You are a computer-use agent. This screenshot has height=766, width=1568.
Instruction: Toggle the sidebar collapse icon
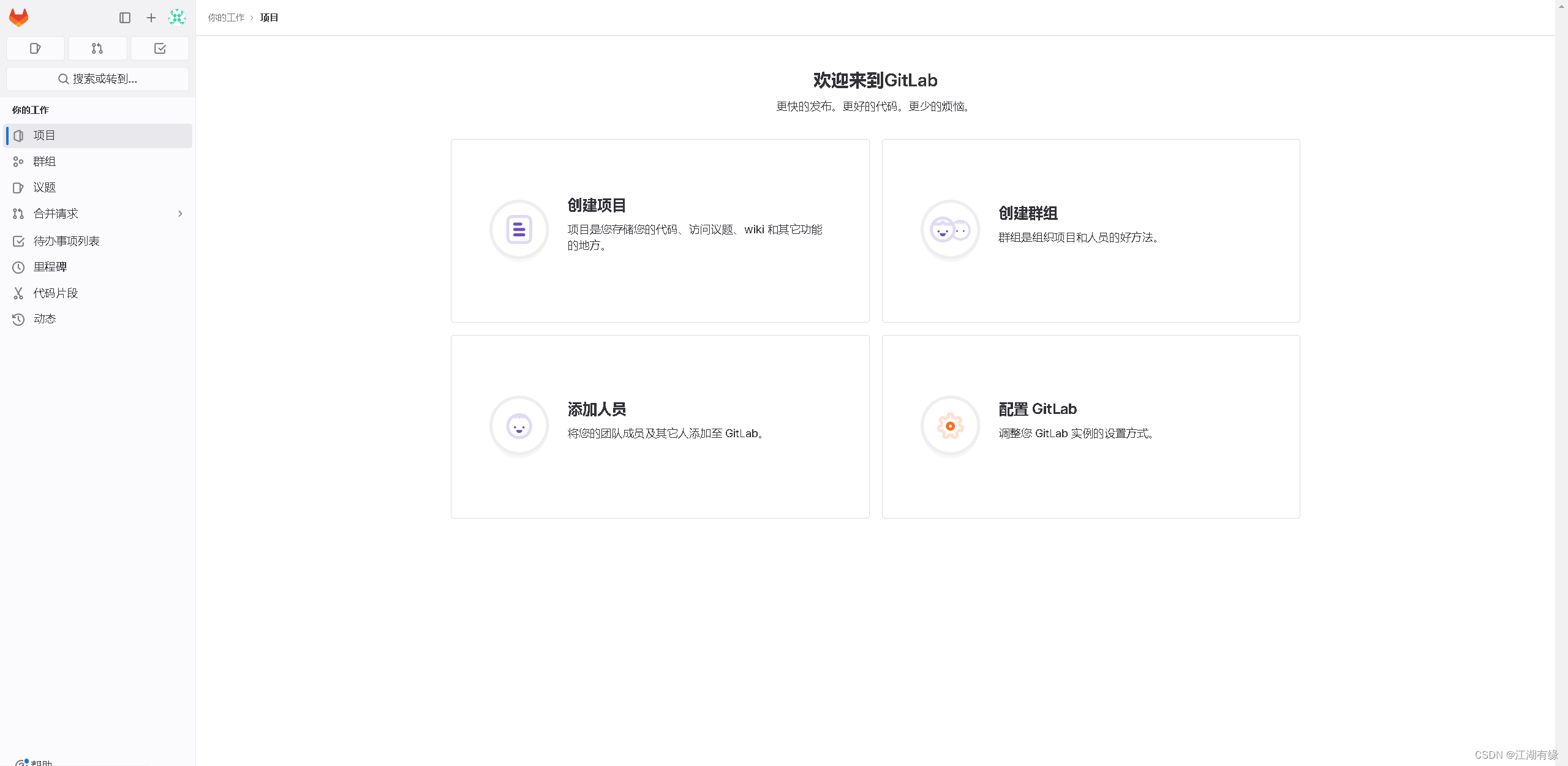coord(125,18)
